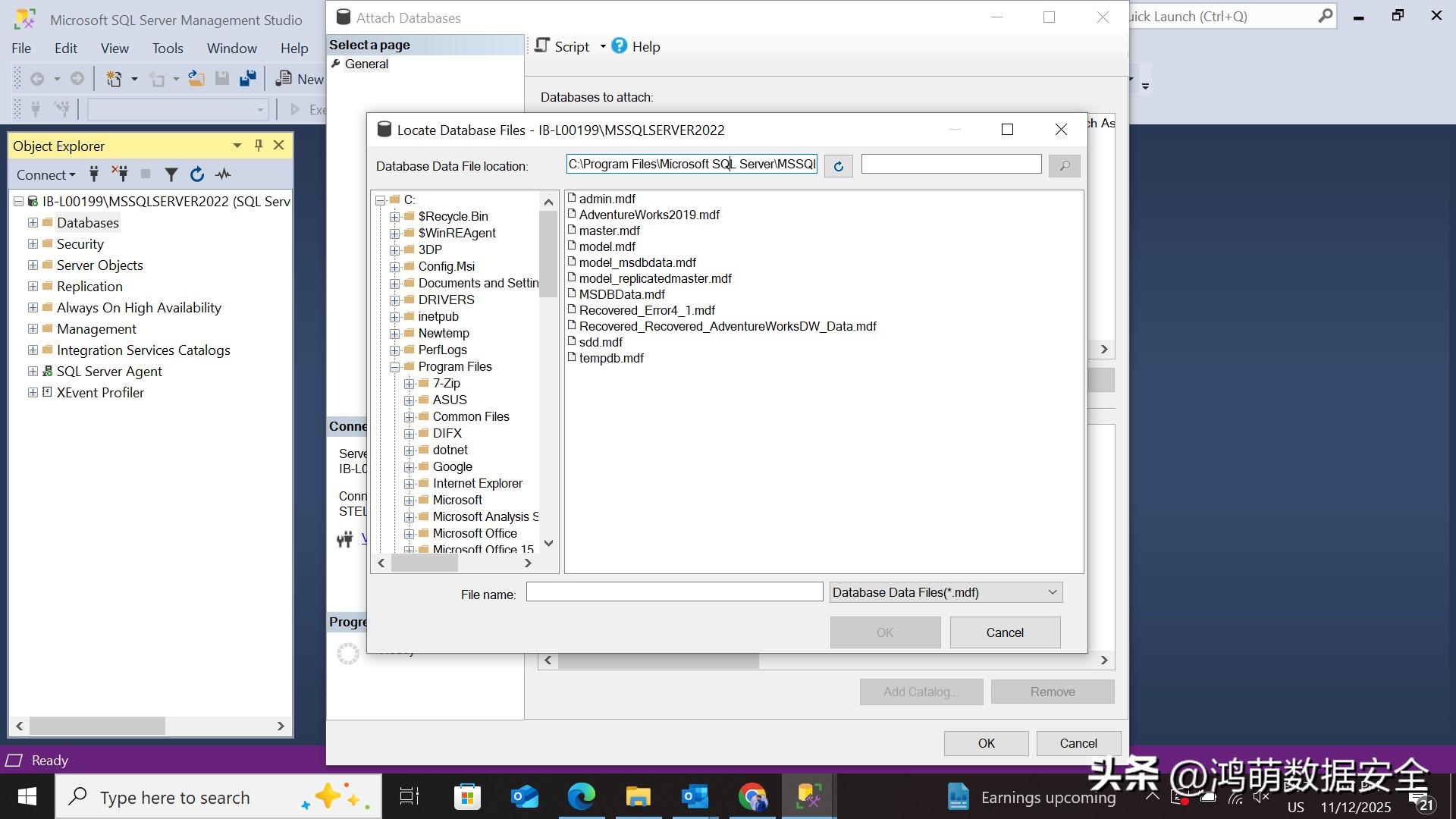Click Cancel in Locate Database Files

(1004, 632)
